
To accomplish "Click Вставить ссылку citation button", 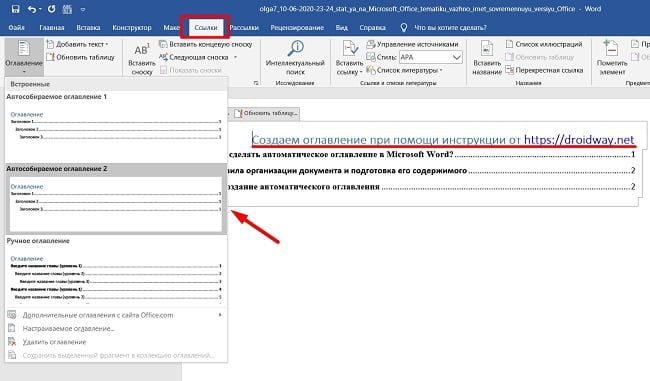I will pos(349,58).
